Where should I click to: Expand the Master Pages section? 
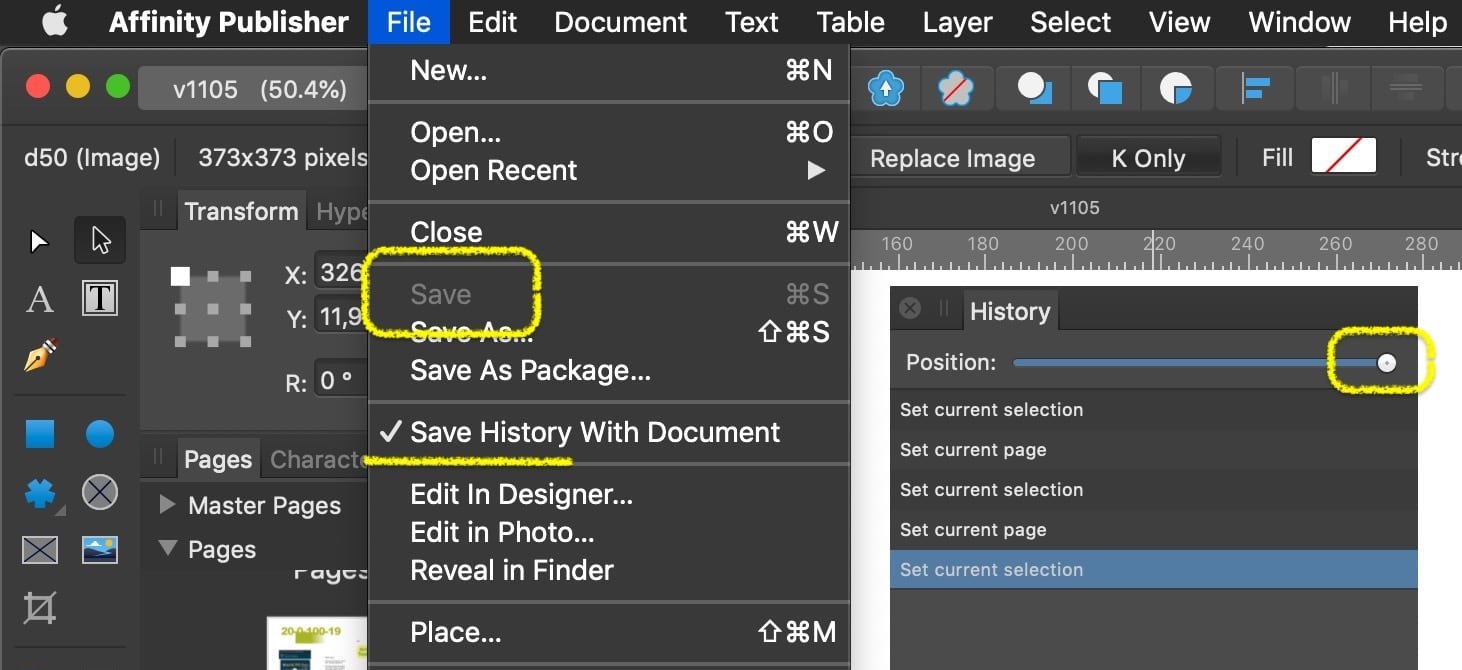tap(168, 505)
